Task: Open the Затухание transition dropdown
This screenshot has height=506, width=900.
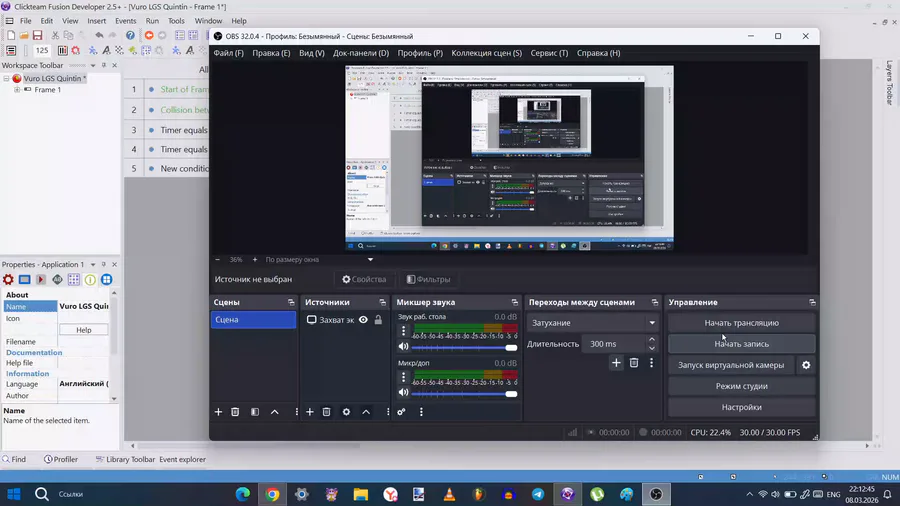Action: [x=593, y=323]
